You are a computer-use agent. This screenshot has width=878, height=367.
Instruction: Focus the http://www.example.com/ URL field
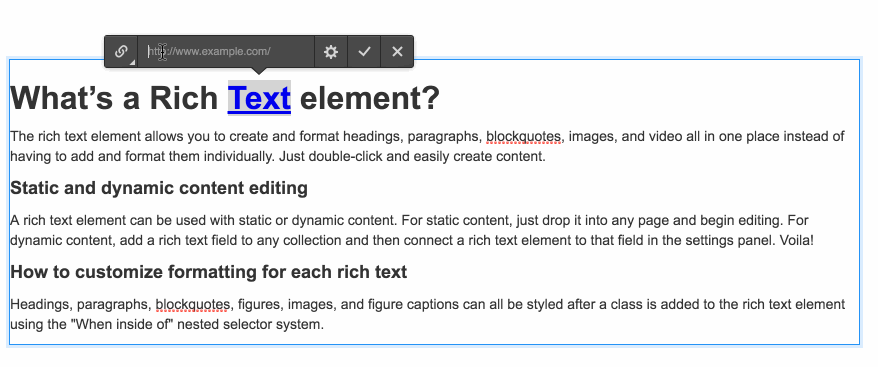[x=226, y=52]
